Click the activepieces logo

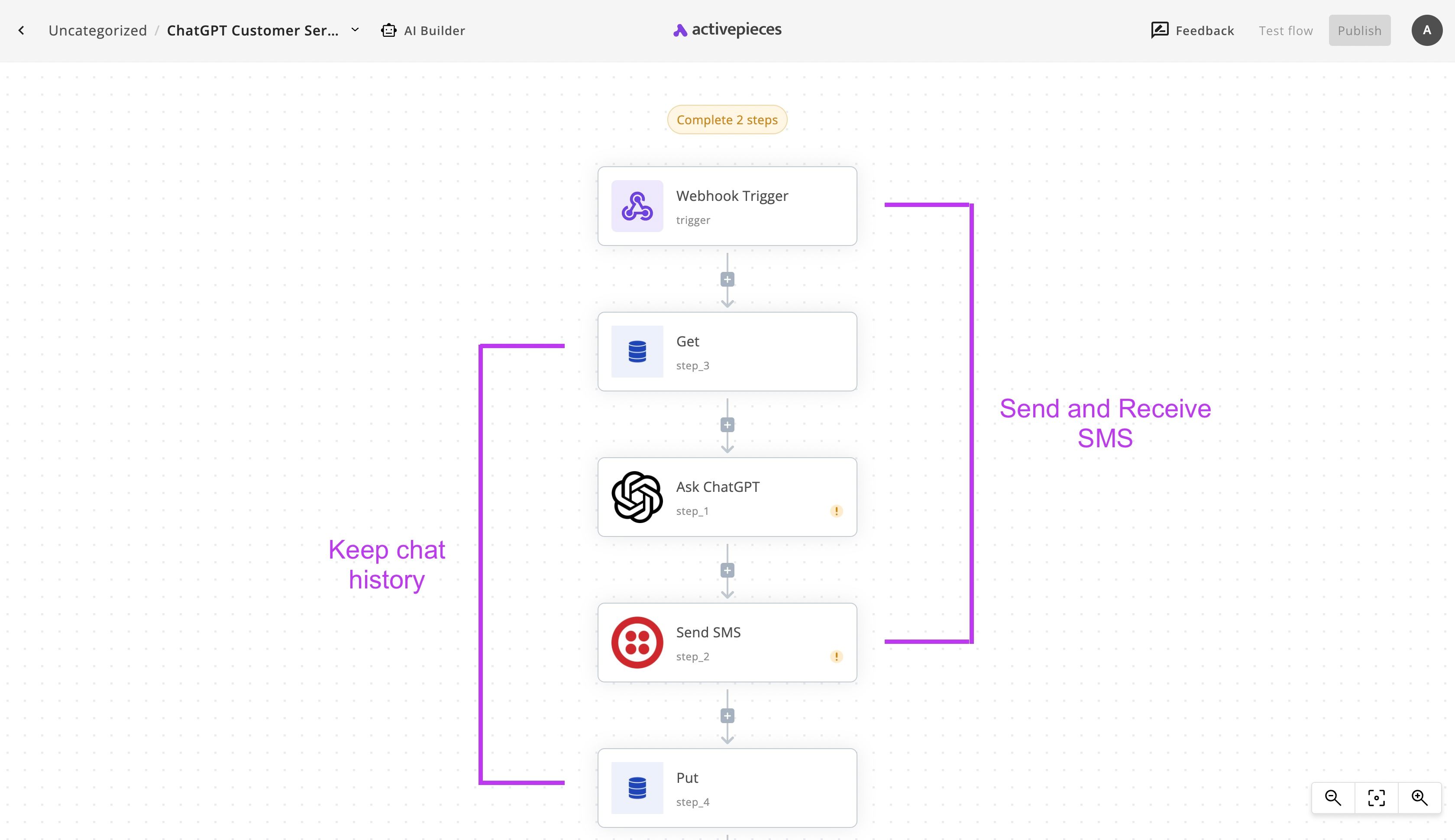click(727, 30)
